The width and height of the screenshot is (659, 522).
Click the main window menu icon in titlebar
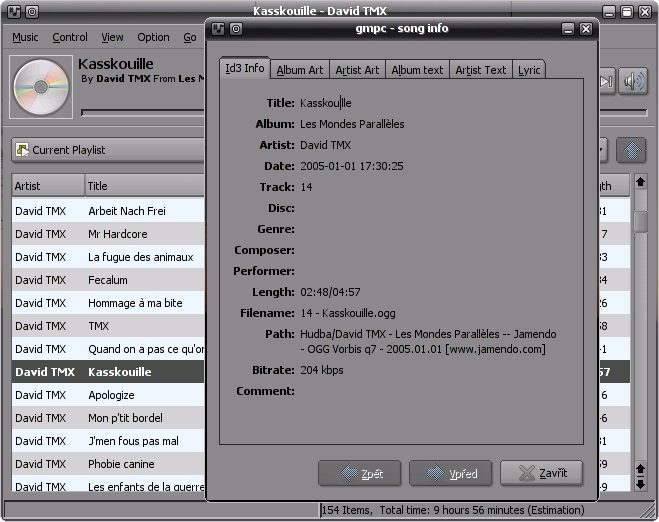point(14,11)
